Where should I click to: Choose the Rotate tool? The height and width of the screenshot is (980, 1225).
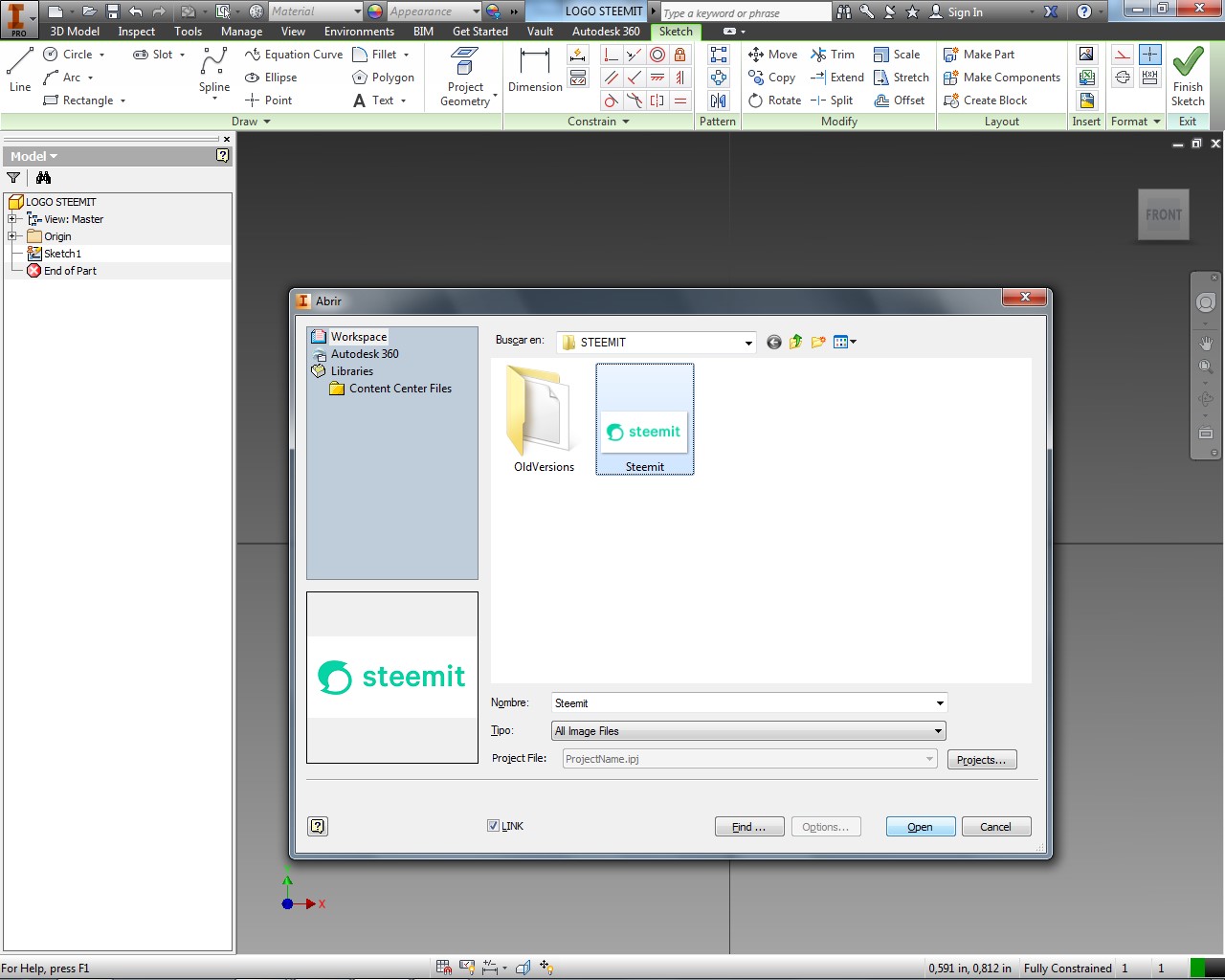774,100
